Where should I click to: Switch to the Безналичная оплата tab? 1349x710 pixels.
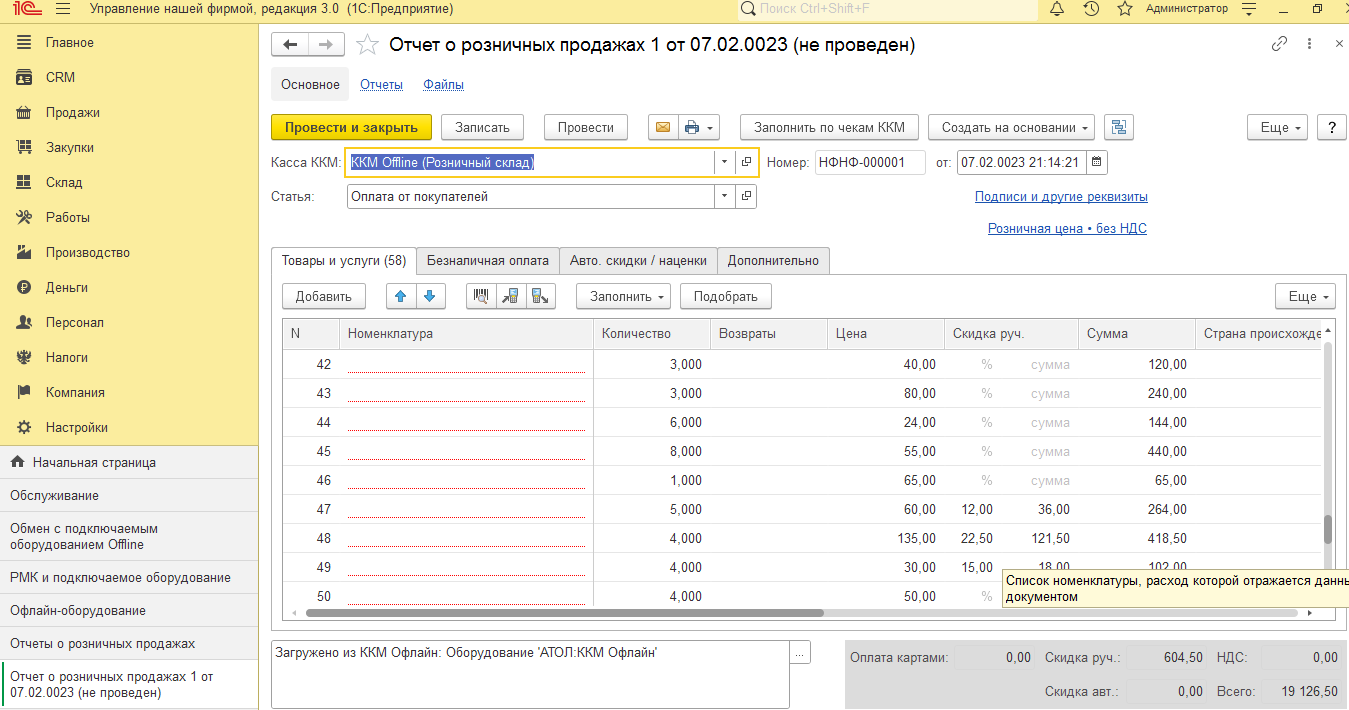488,261
